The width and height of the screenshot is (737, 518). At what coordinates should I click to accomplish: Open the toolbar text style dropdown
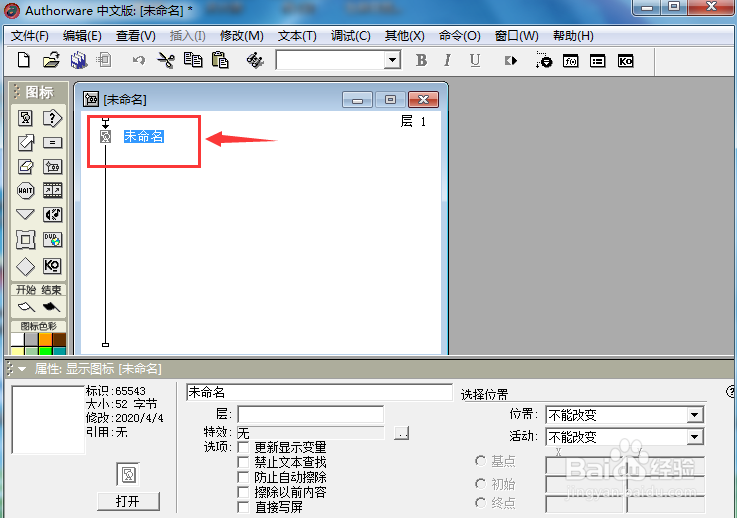click(392, 60)
